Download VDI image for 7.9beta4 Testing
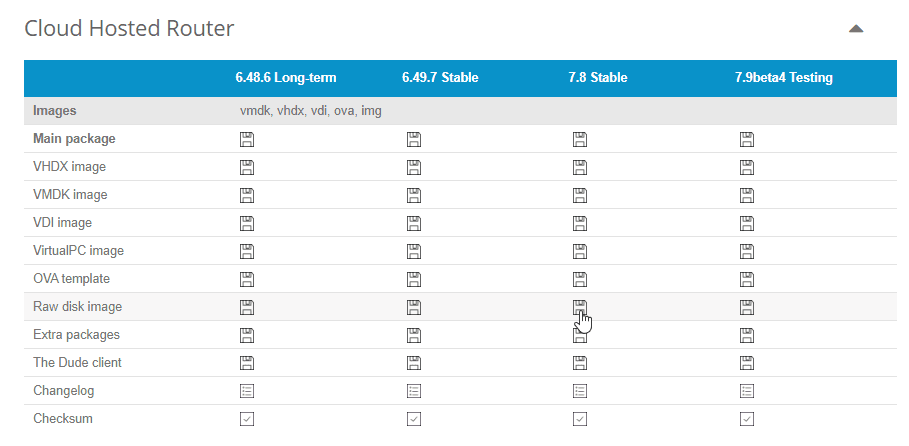Viewport: 909px width, 446px height. (747, 223)
